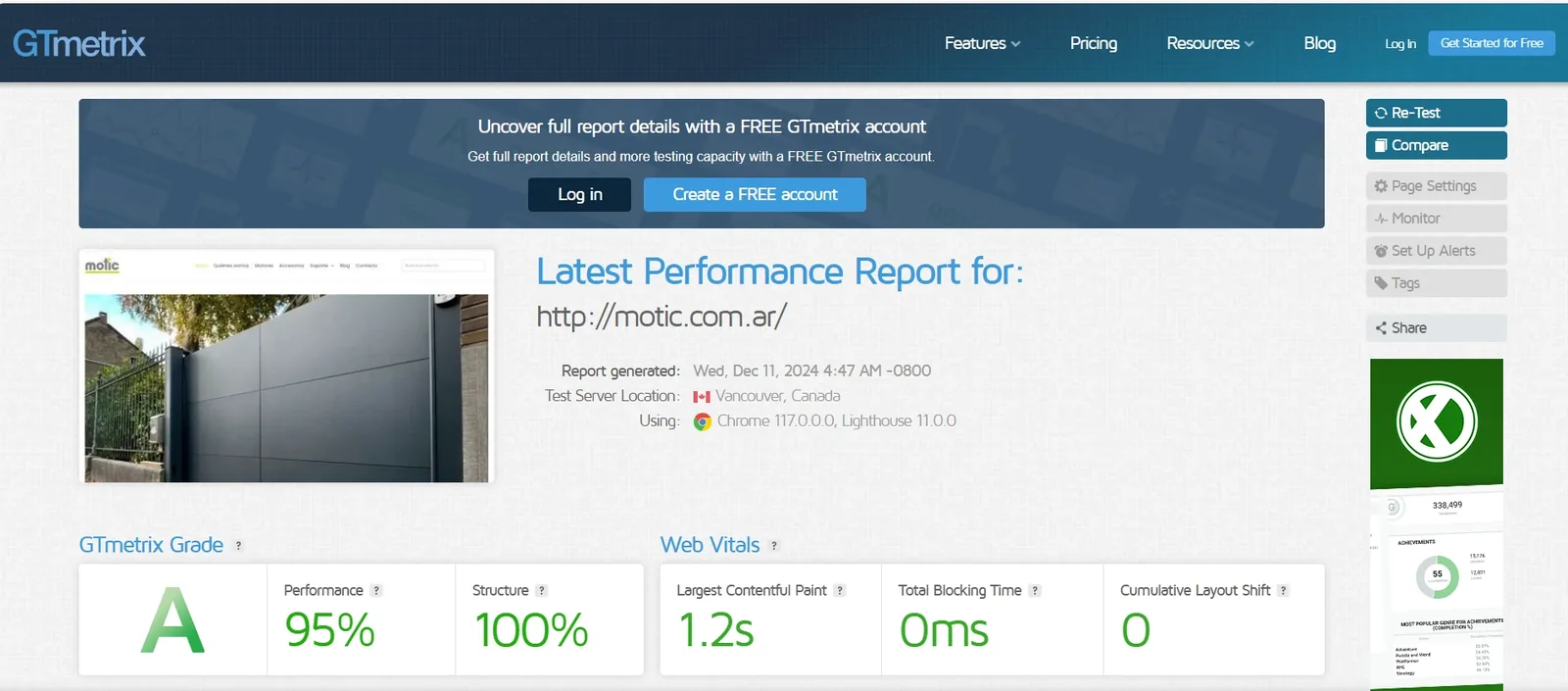
Task: Open the Features dropdown menu
Action: (x=982, y=43)
